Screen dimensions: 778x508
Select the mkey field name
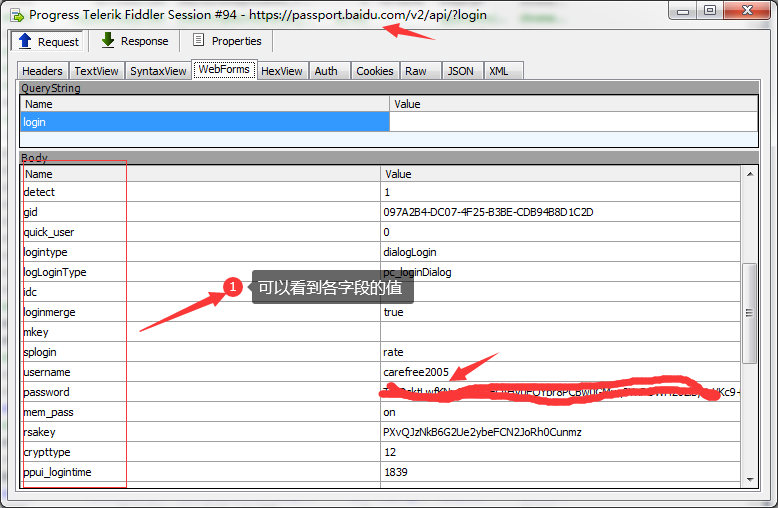tap(36, 332)
